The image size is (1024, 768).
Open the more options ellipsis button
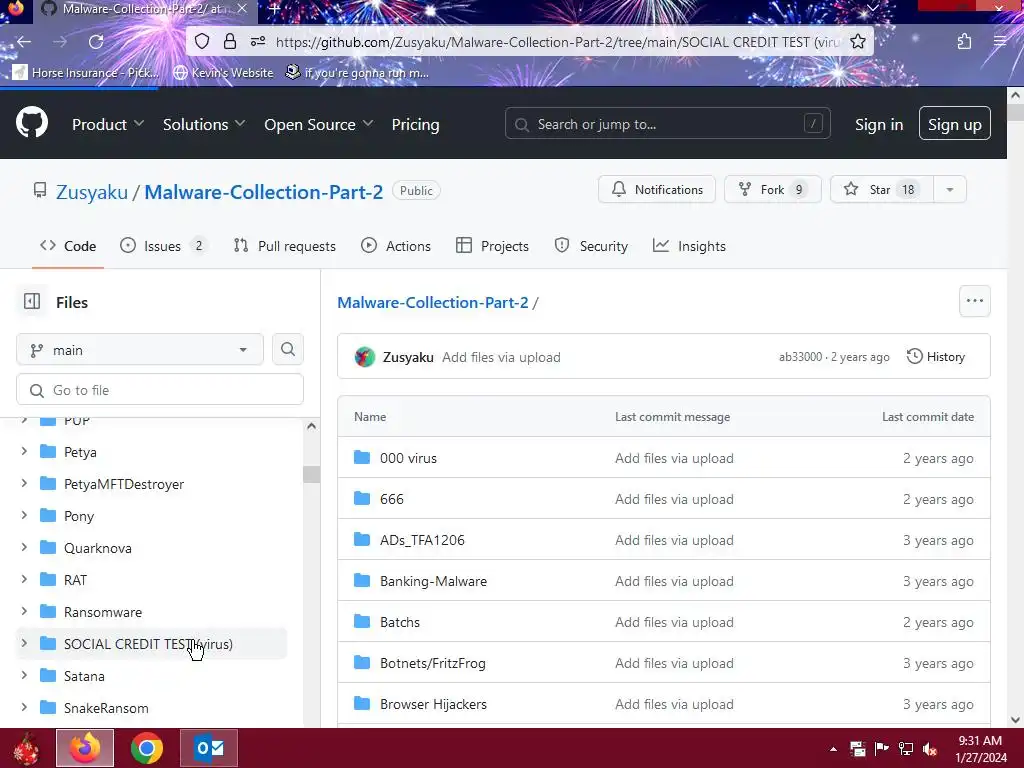coord(974,301)
